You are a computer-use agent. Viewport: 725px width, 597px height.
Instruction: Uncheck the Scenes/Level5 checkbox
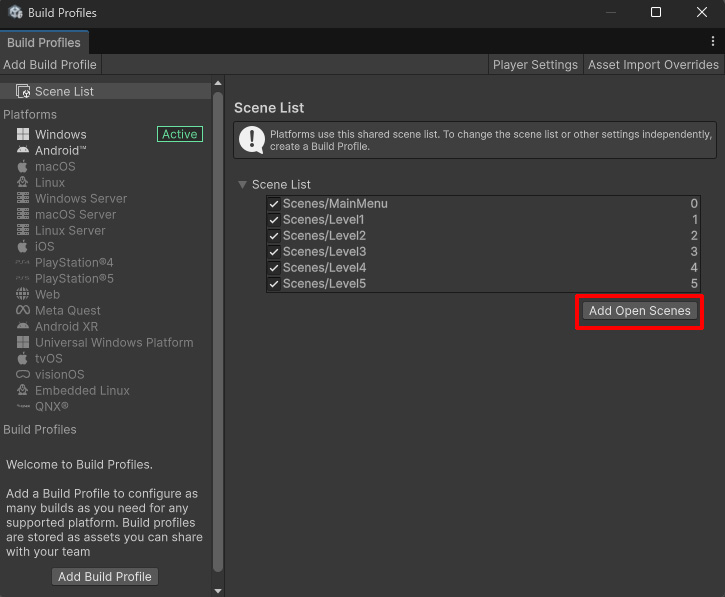point(274,283)
